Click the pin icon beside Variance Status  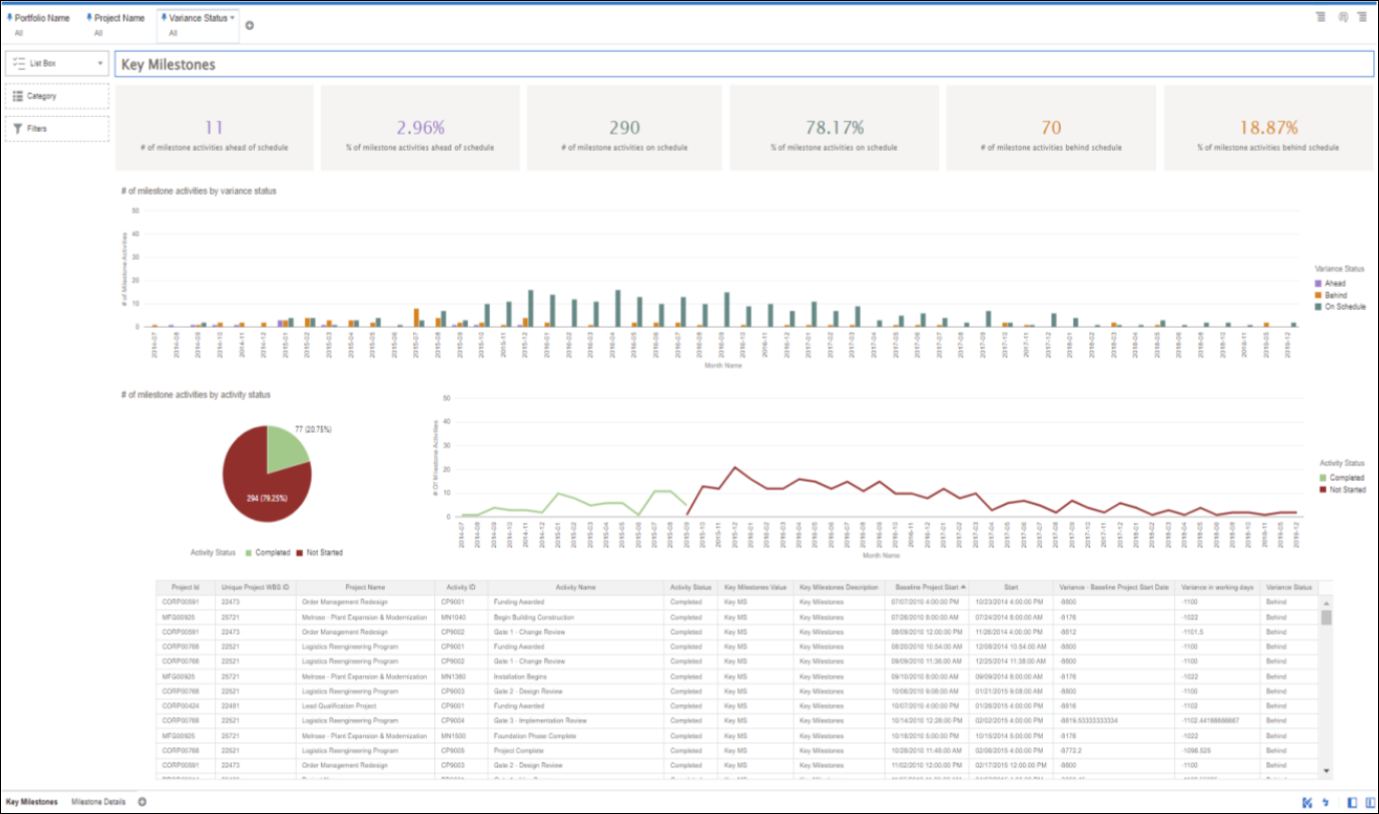(164, 18)
